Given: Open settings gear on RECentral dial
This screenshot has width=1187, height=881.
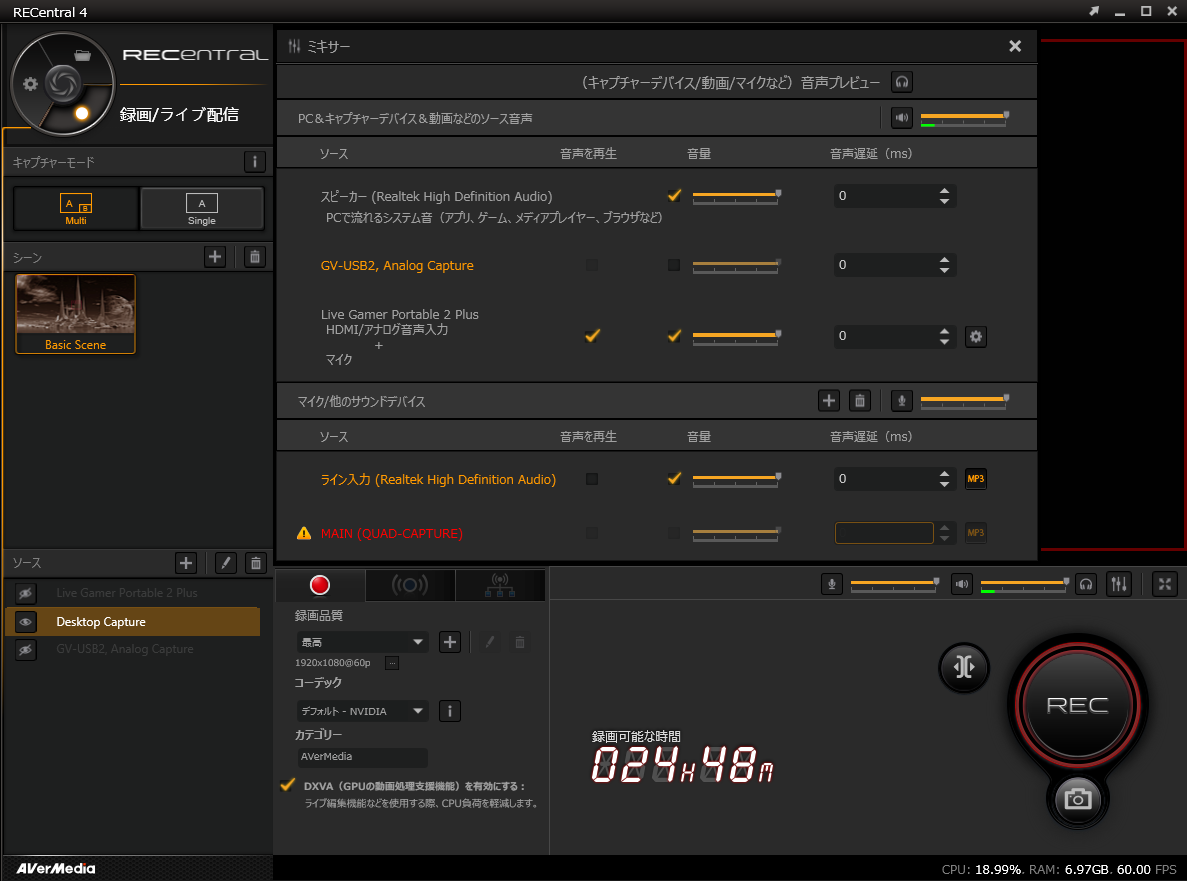Looking at the screenshot, I should (x=30, y=84).
